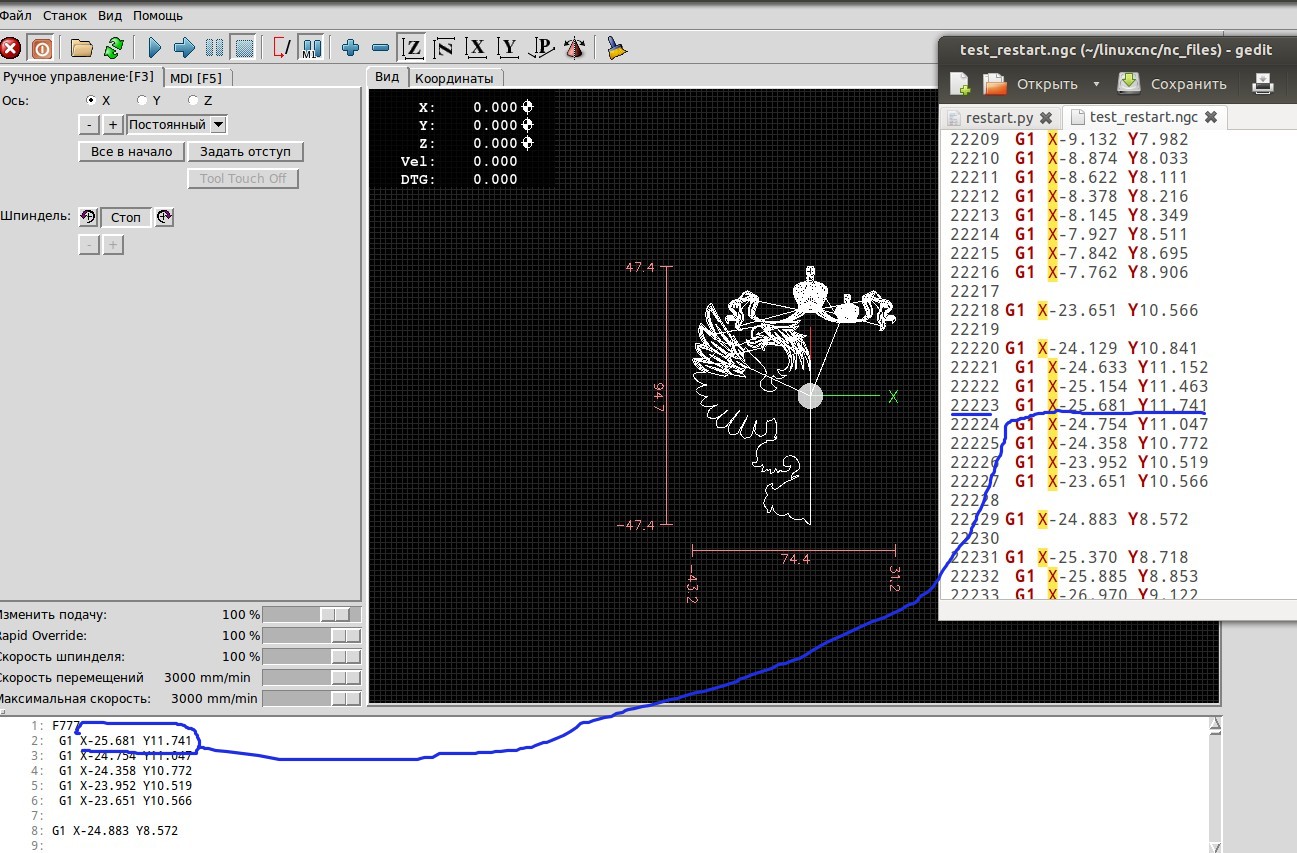Toggle the red Emergency Stop toolbar button
Screen dimensions: 1297x853
11,47
